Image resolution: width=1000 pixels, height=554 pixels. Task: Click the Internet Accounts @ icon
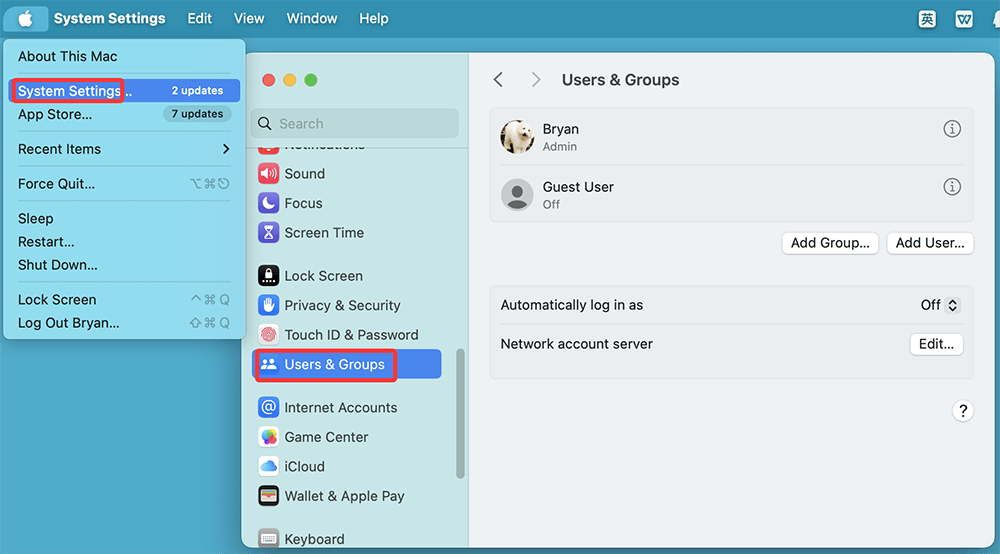(x=268, y=407)
